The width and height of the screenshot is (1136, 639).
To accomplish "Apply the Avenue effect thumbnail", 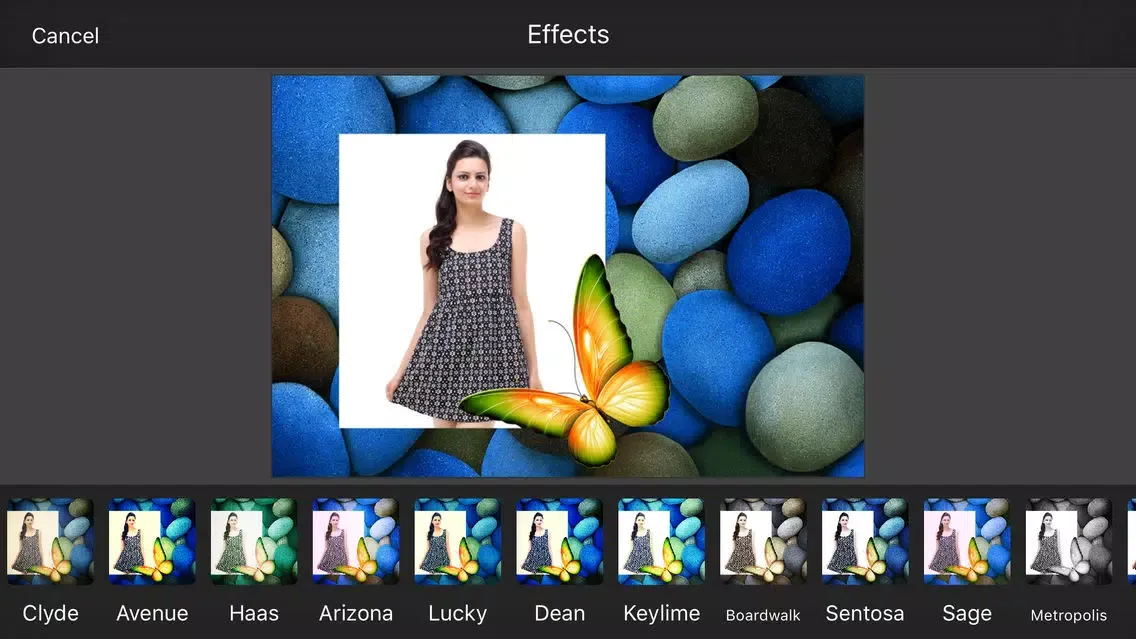I will [x=152, y=541].
